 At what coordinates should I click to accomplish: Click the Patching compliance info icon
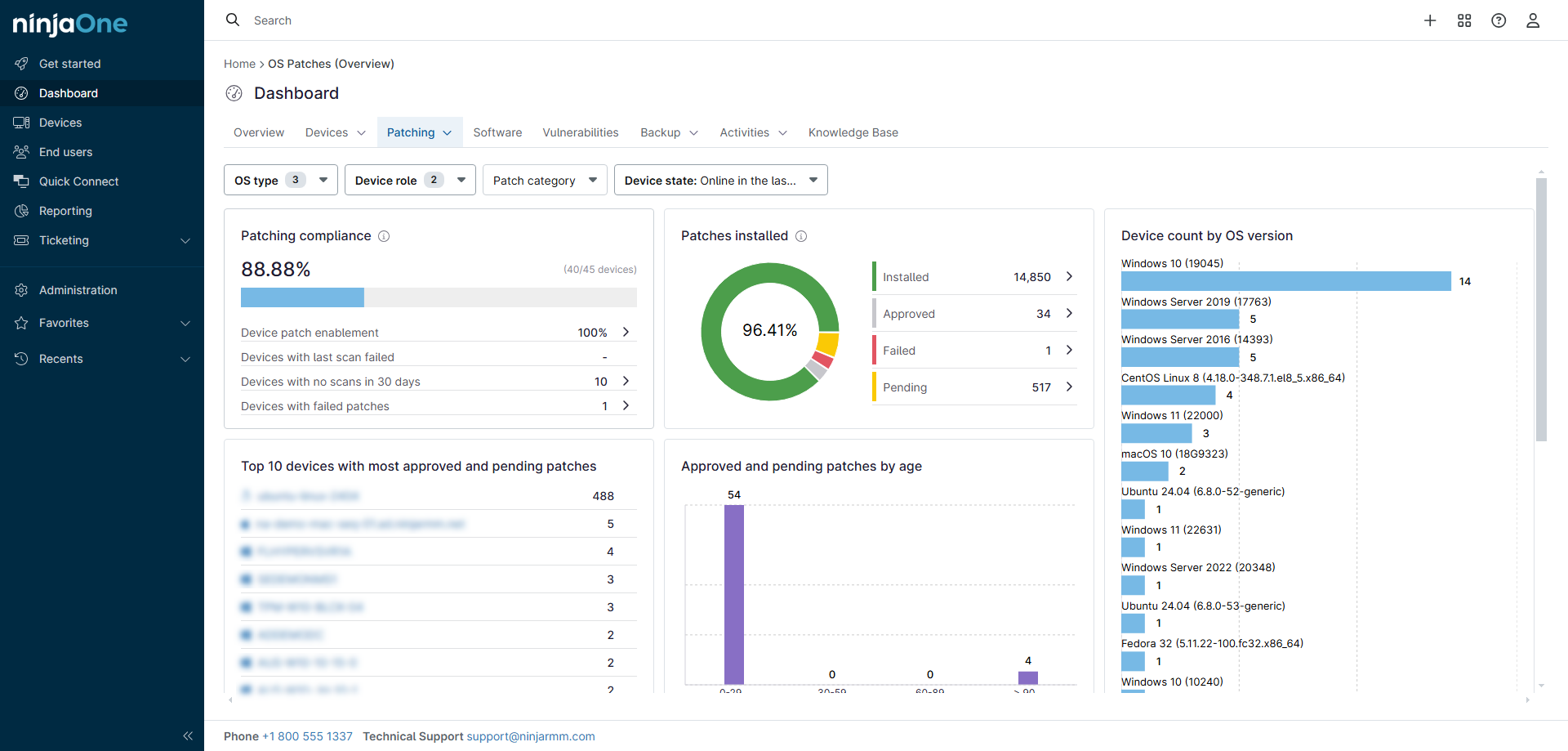pos(384,236)
